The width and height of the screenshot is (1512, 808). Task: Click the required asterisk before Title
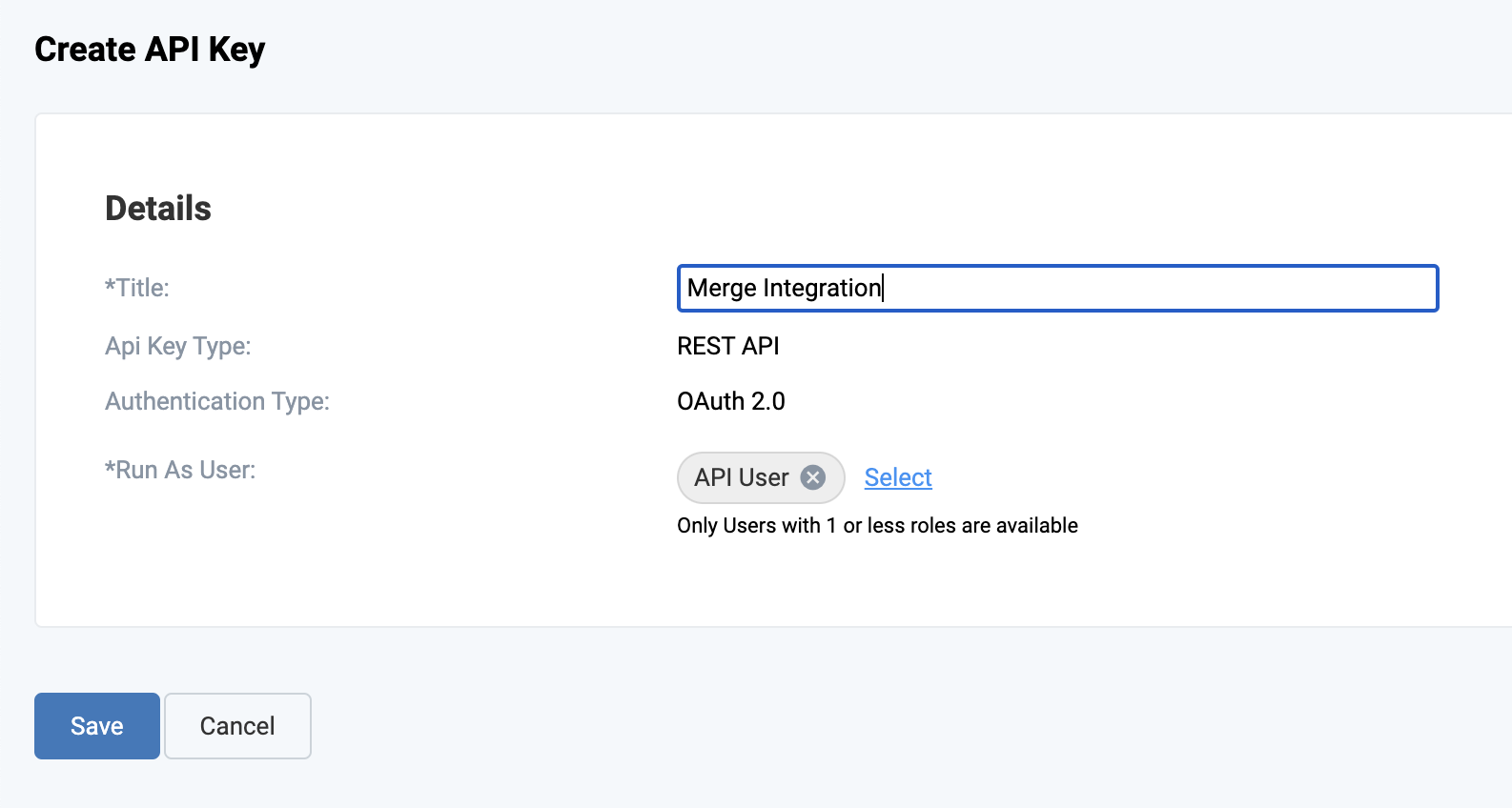pos(110,285)
